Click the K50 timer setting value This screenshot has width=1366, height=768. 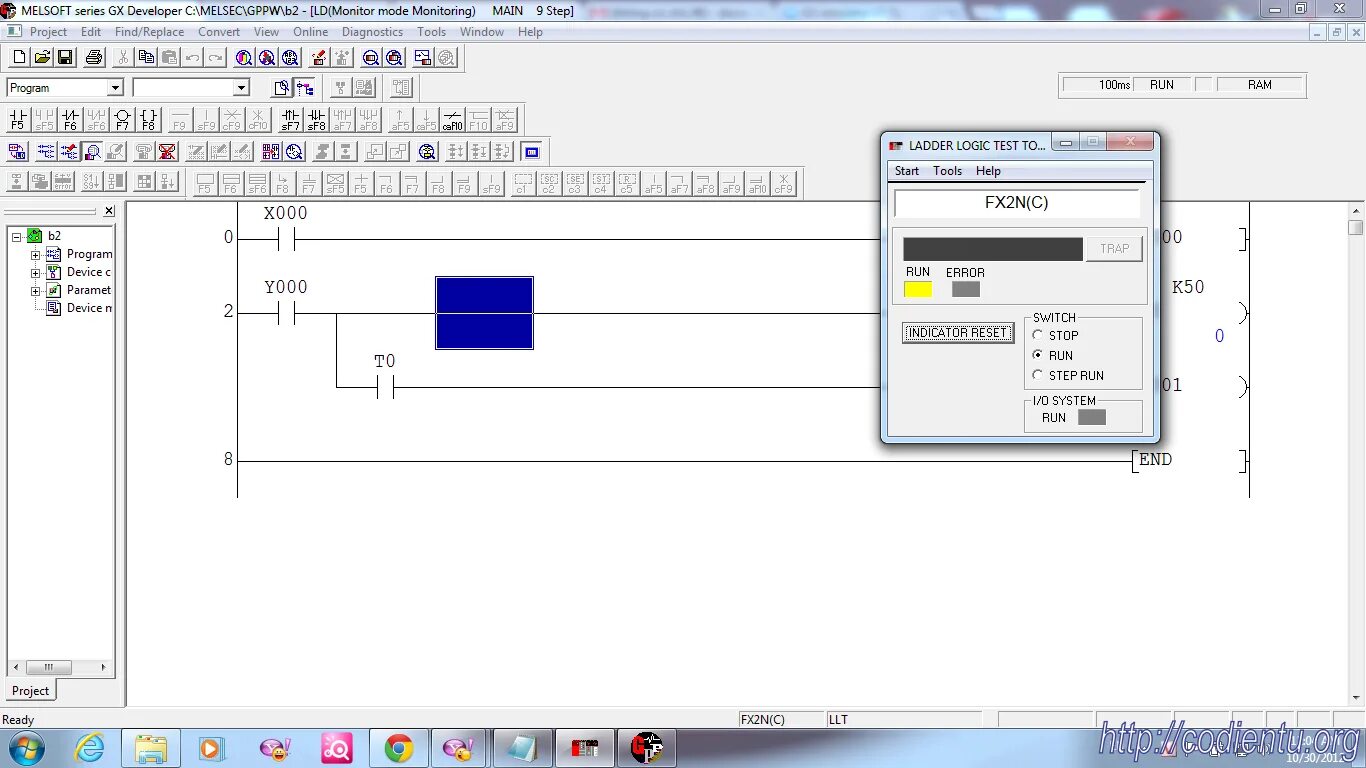point(1188,287)
